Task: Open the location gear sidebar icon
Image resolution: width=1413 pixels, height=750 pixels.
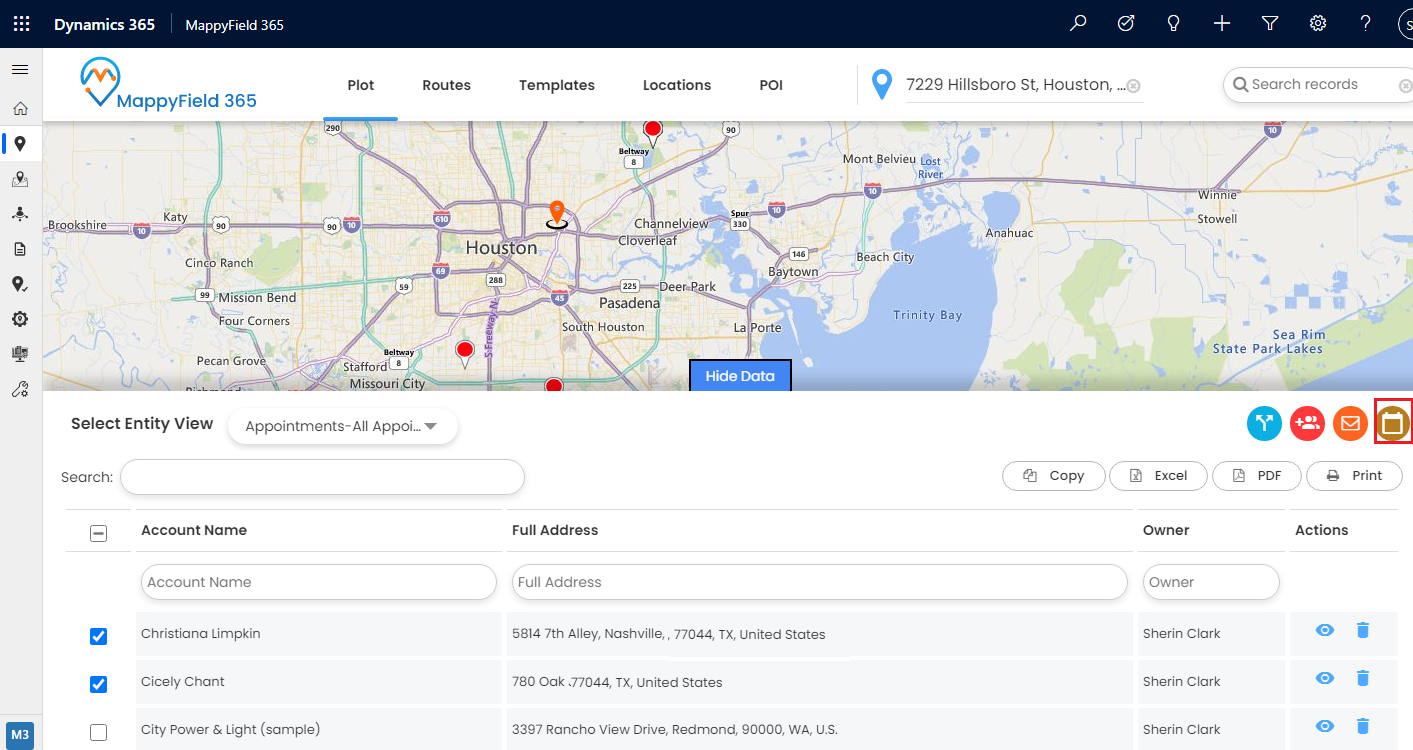Action: (20, 319)
